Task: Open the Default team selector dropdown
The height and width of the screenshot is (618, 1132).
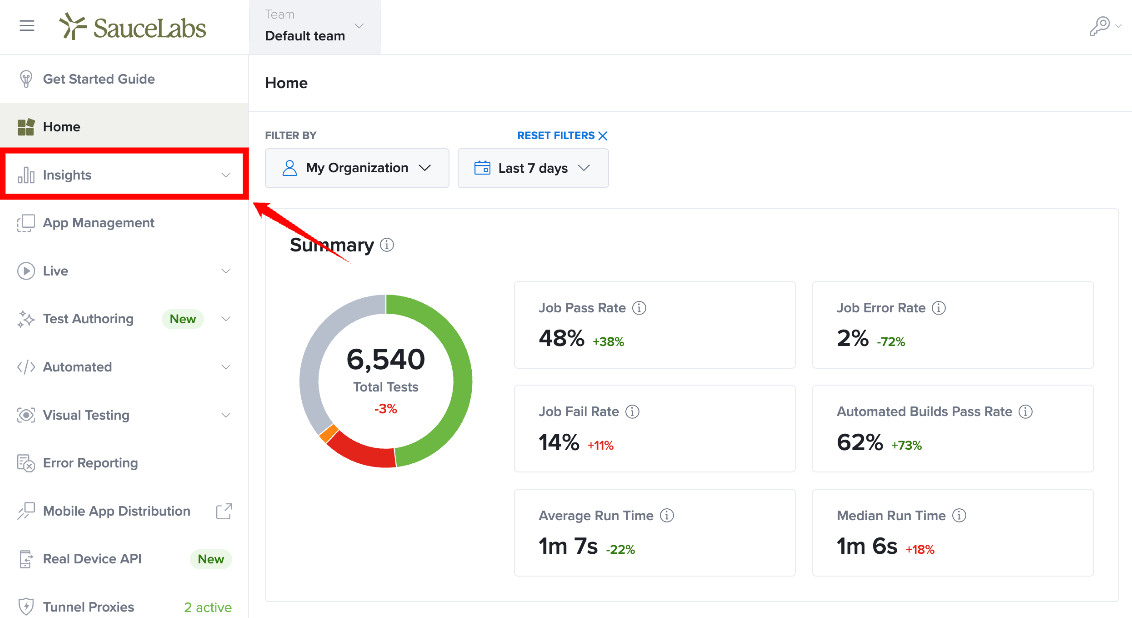Action: (x=315, y=27)
